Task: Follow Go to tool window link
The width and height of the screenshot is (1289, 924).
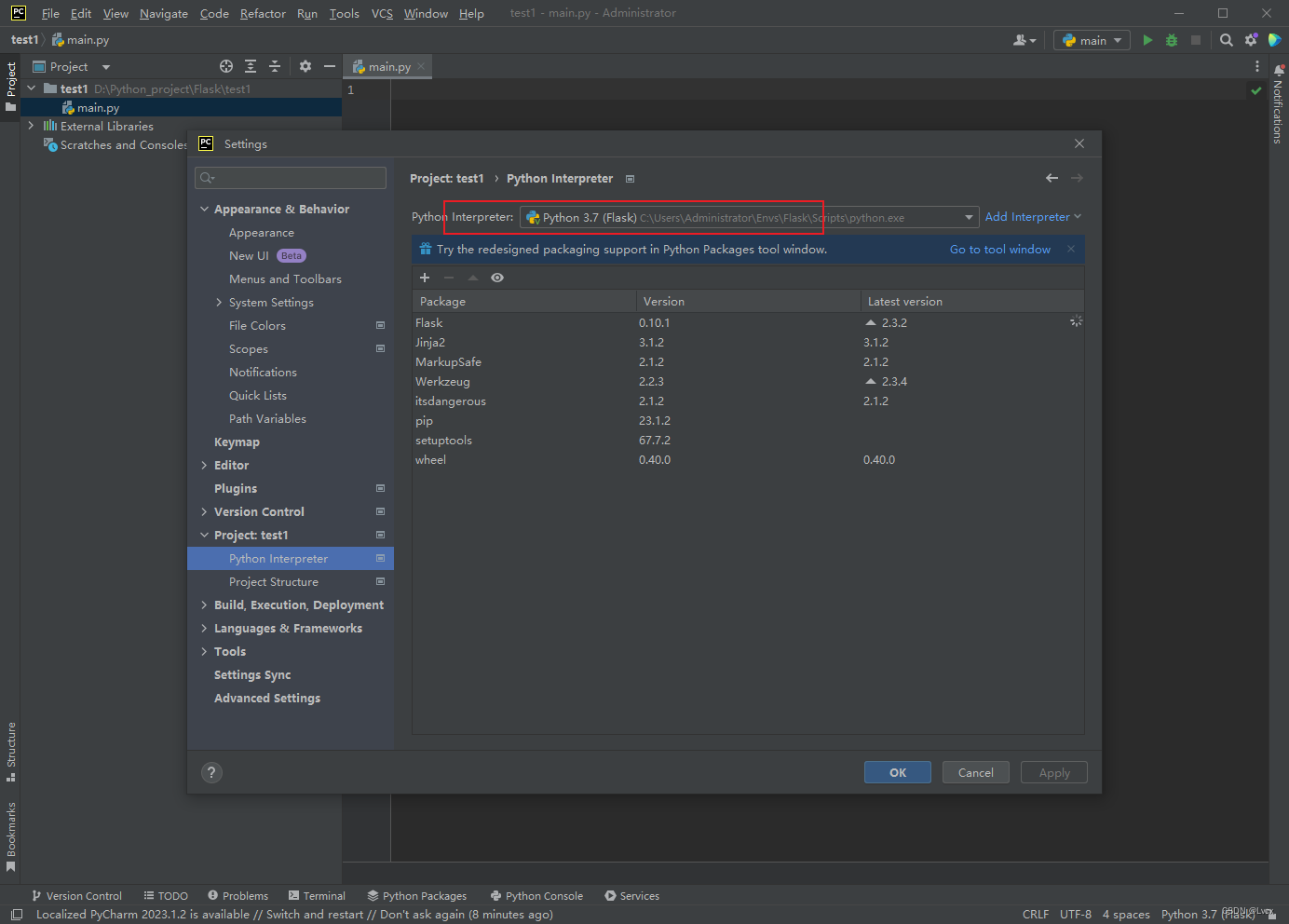Action: (x=1000, y=249)
